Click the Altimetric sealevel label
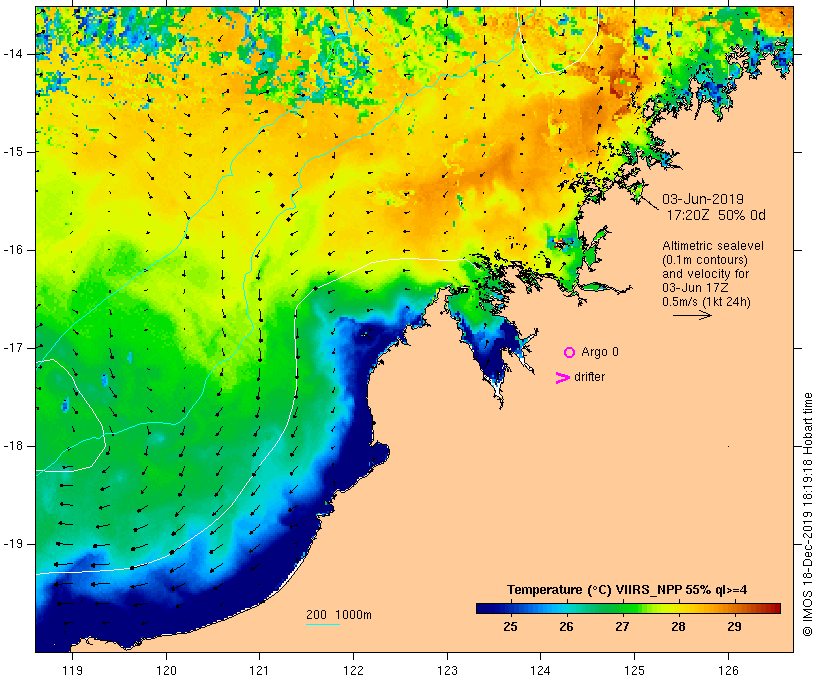 [713, 246]
